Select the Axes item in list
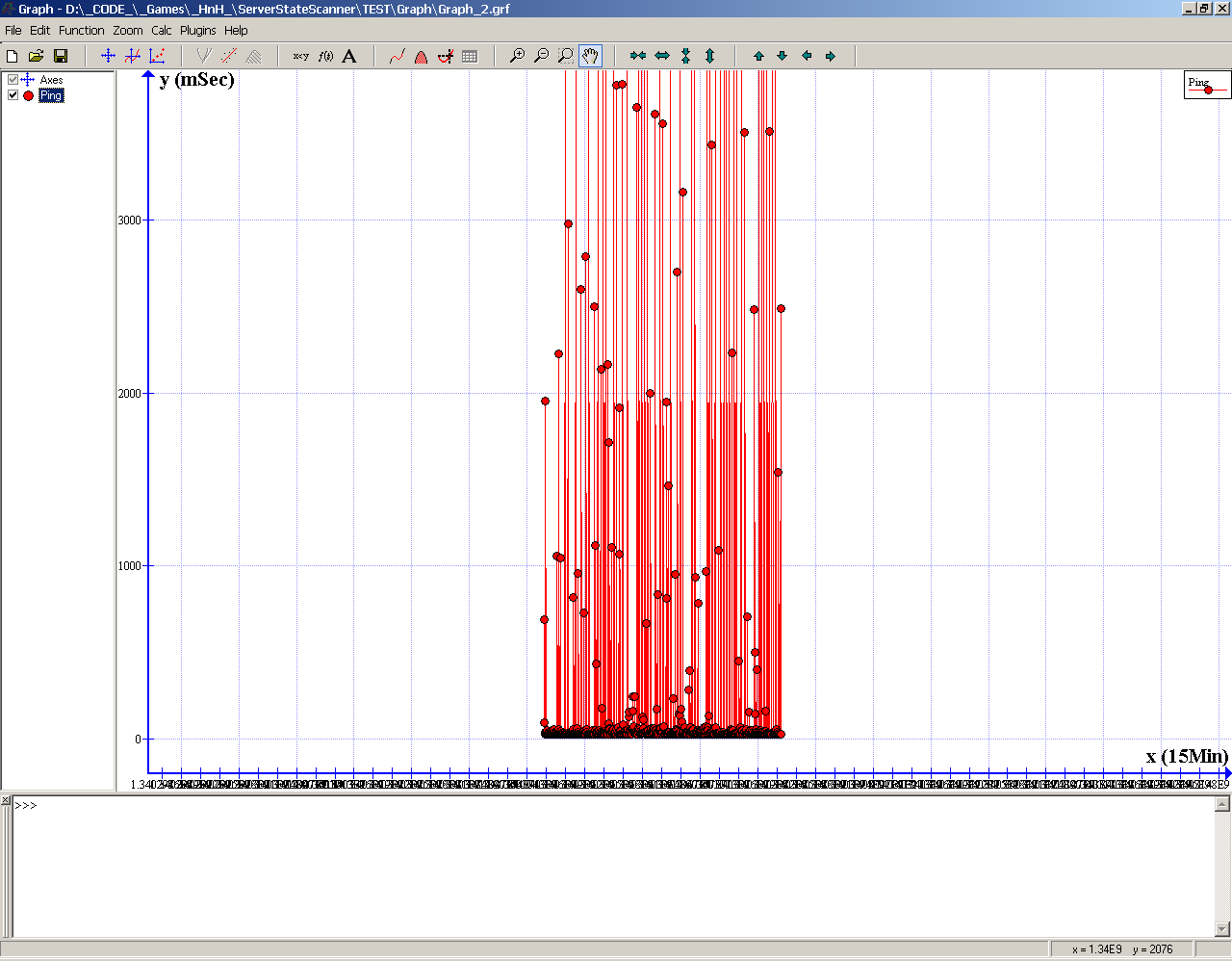This screenshot has width=1232, height=961. coord(51,80)
